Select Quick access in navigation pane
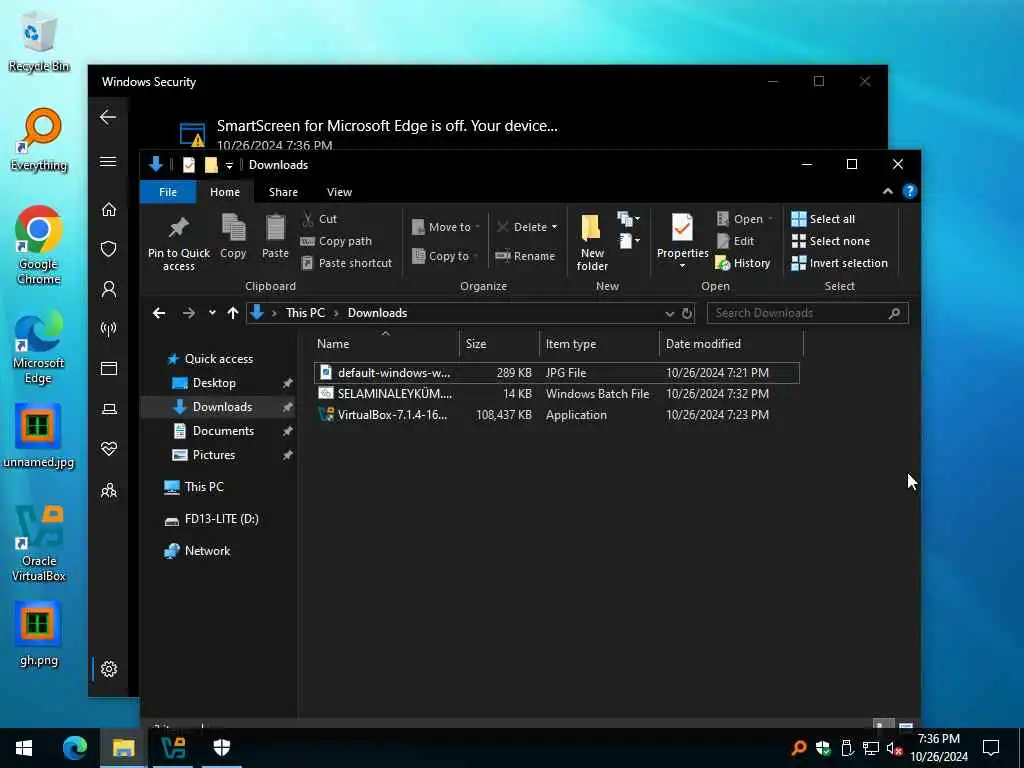Viewport: 1024px width, 768px height. coord(218,359)
